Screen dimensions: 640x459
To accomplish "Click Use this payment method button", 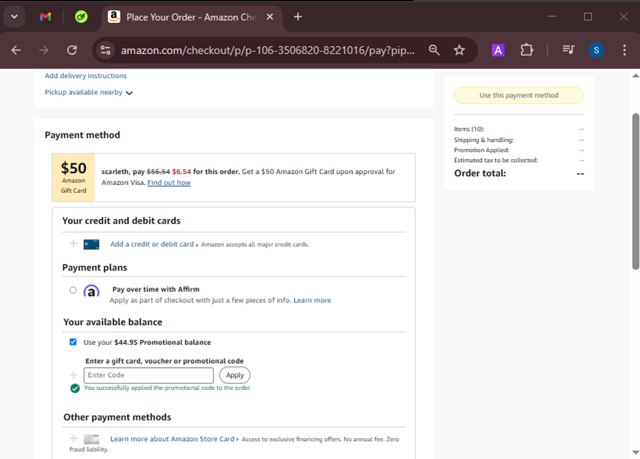I will coord(519,95).
